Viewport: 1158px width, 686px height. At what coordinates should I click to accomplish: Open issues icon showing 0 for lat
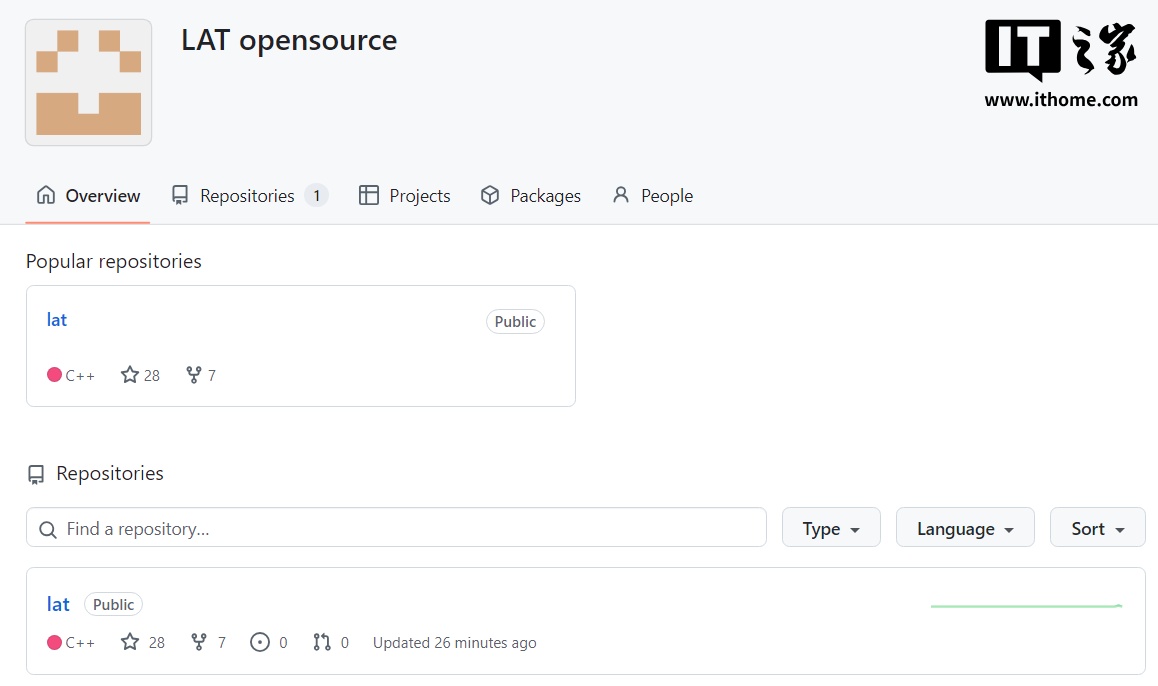(260, 642)
